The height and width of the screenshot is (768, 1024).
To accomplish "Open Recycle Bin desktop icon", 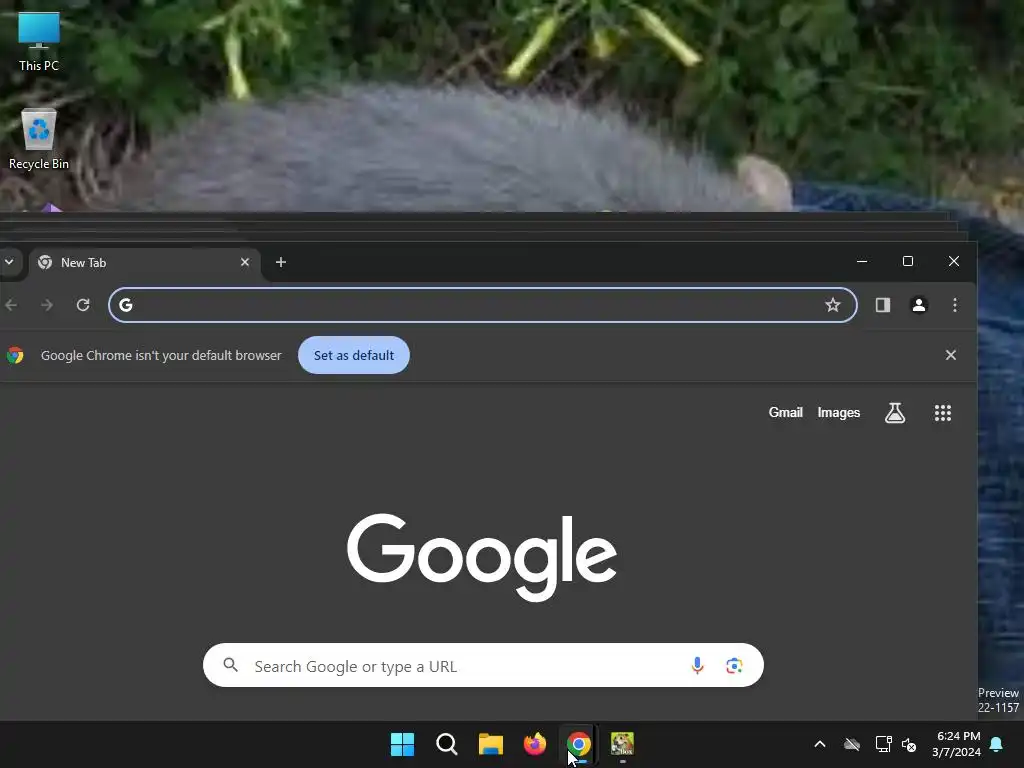I will [x=39, y=139].
